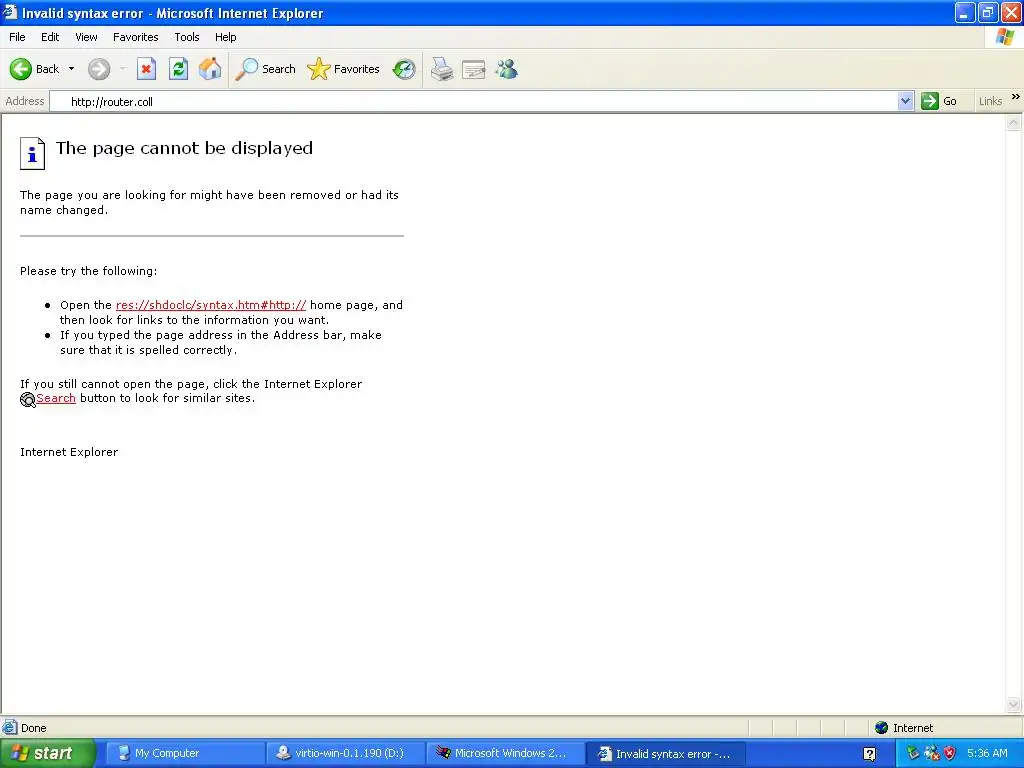Click the red Search link in page
Viewport: 1024px width, 768px height.
click(x=56, y=398)
